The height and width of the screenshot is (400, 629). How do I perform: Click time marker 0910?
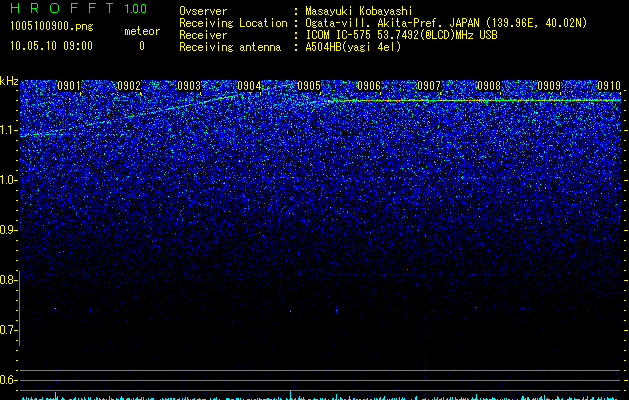tap(609, 86)
